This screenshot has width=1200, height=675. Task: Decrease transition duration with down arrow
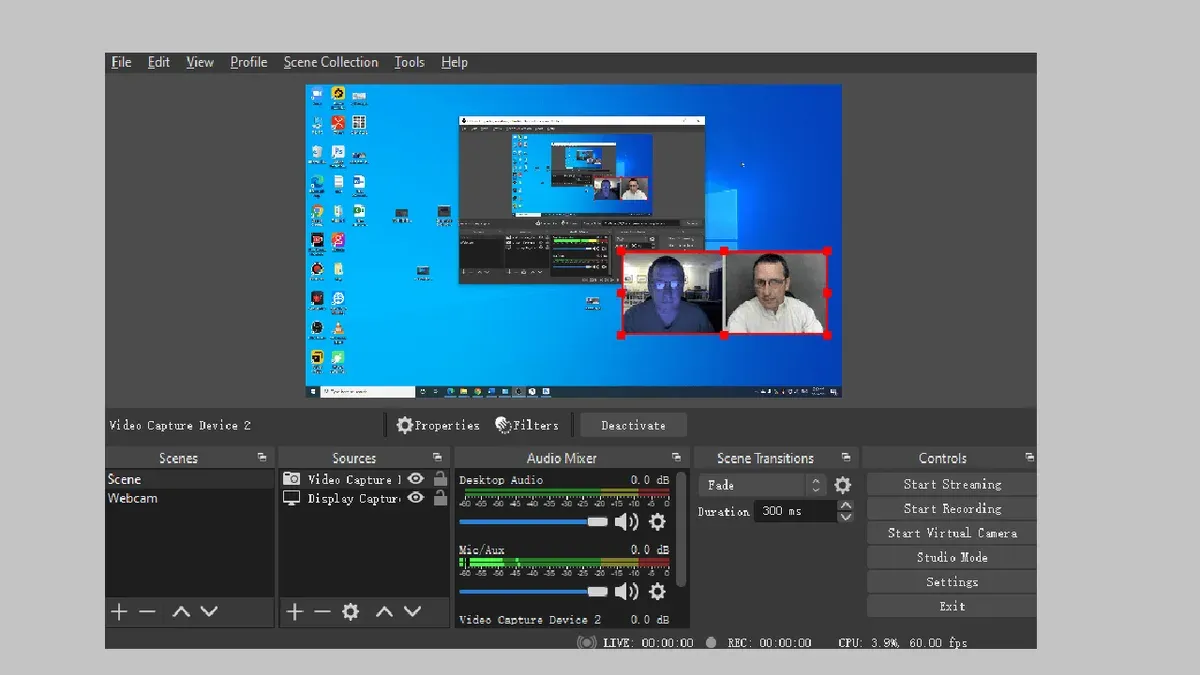[846, 517]
